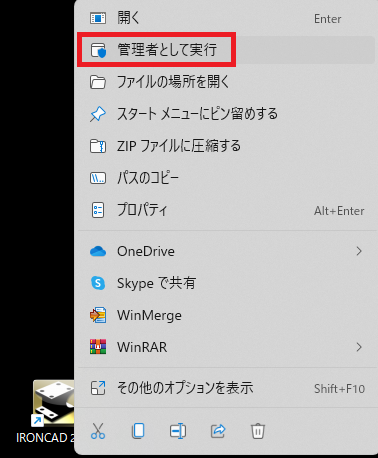Screen dimensions: 378x458
Task: Open file location via ファイルの場所を開く
Action: click(x=227, y=82)
